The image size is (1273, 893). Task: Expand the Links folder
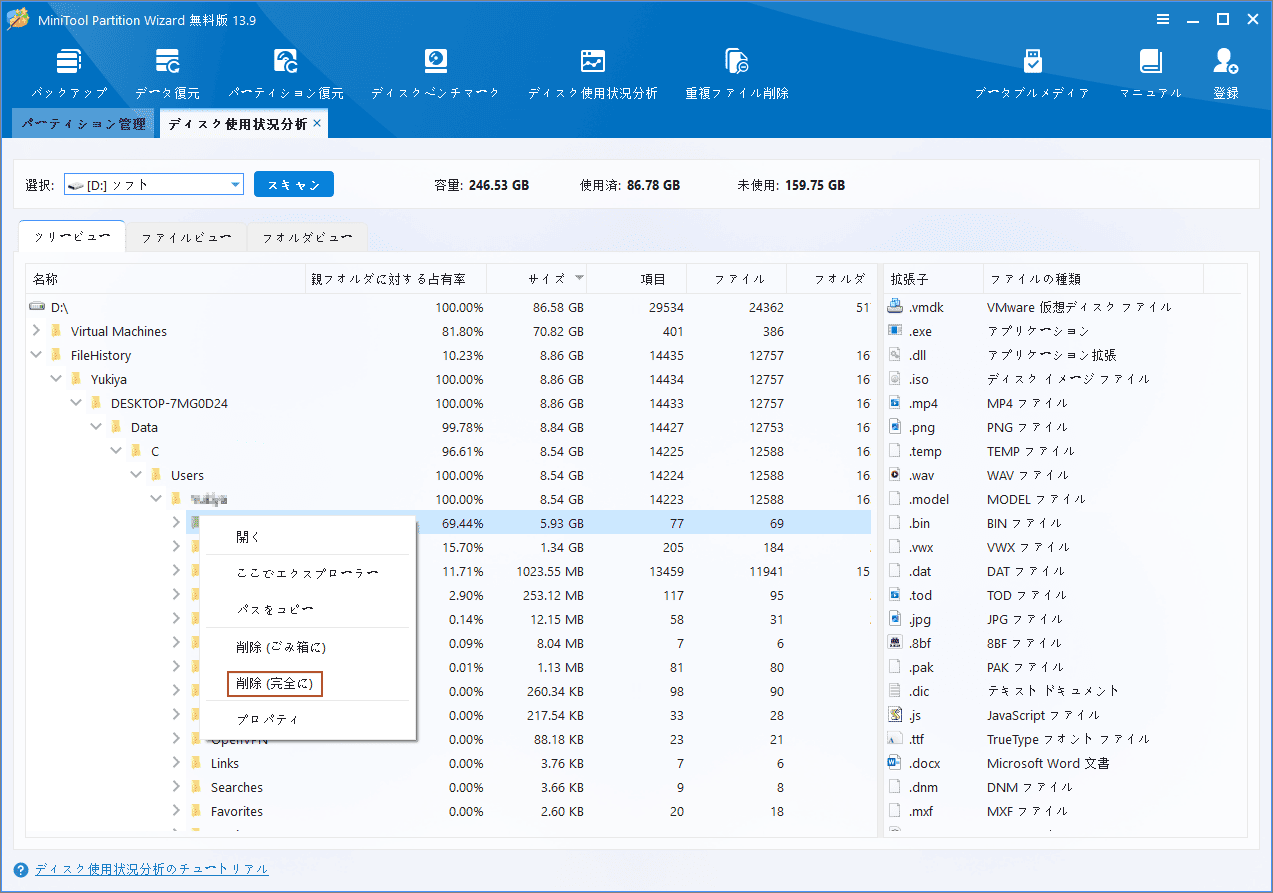point(177,762)
